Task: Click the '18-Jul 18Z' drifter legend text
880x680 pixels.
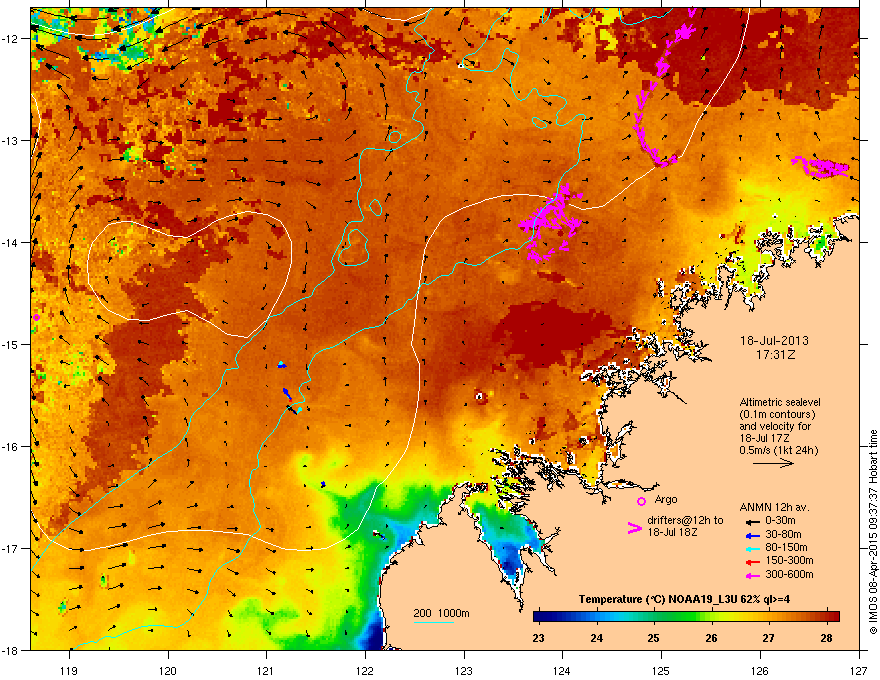Action: tap(672, 532)
